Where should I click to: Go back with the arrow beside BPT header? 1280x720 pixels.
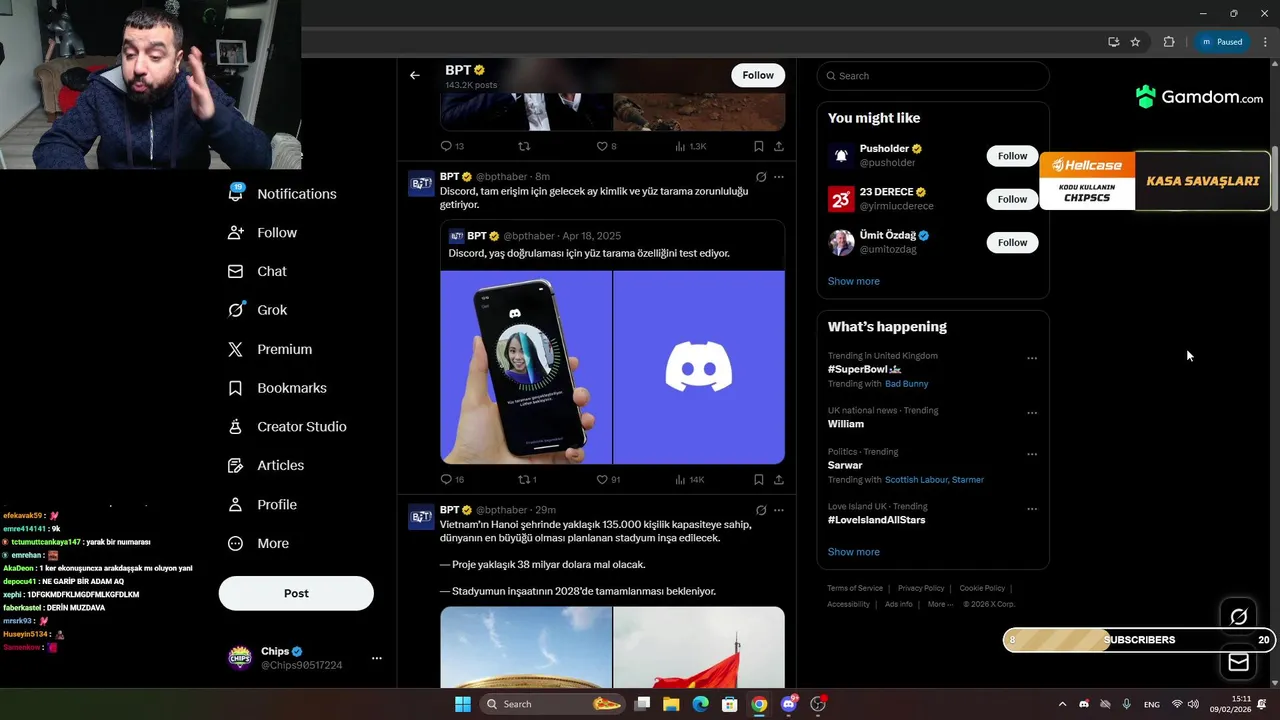(x=415, y=75)
